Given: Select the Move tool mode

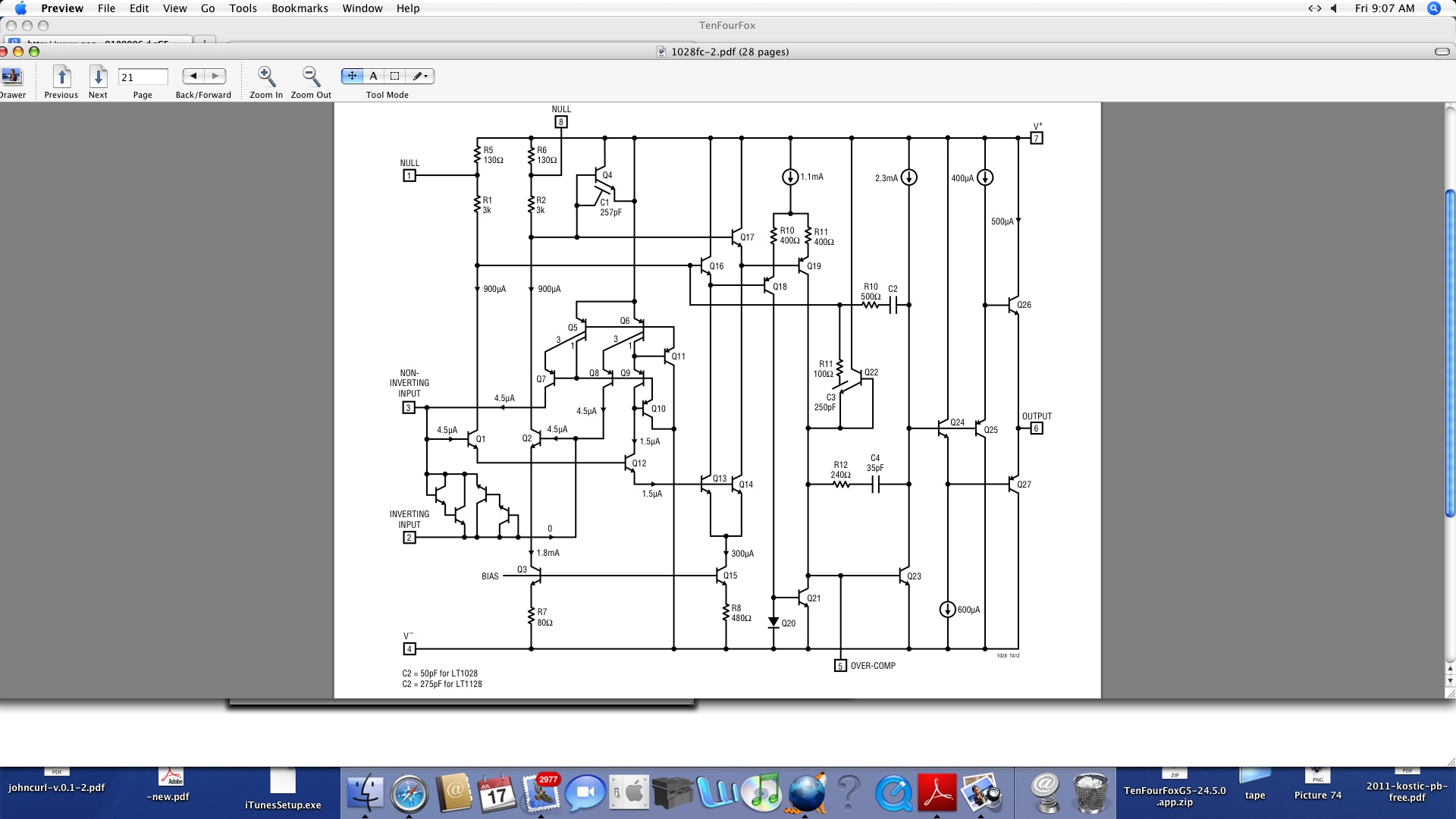Looking at the screenshot, I should (352, 76).
